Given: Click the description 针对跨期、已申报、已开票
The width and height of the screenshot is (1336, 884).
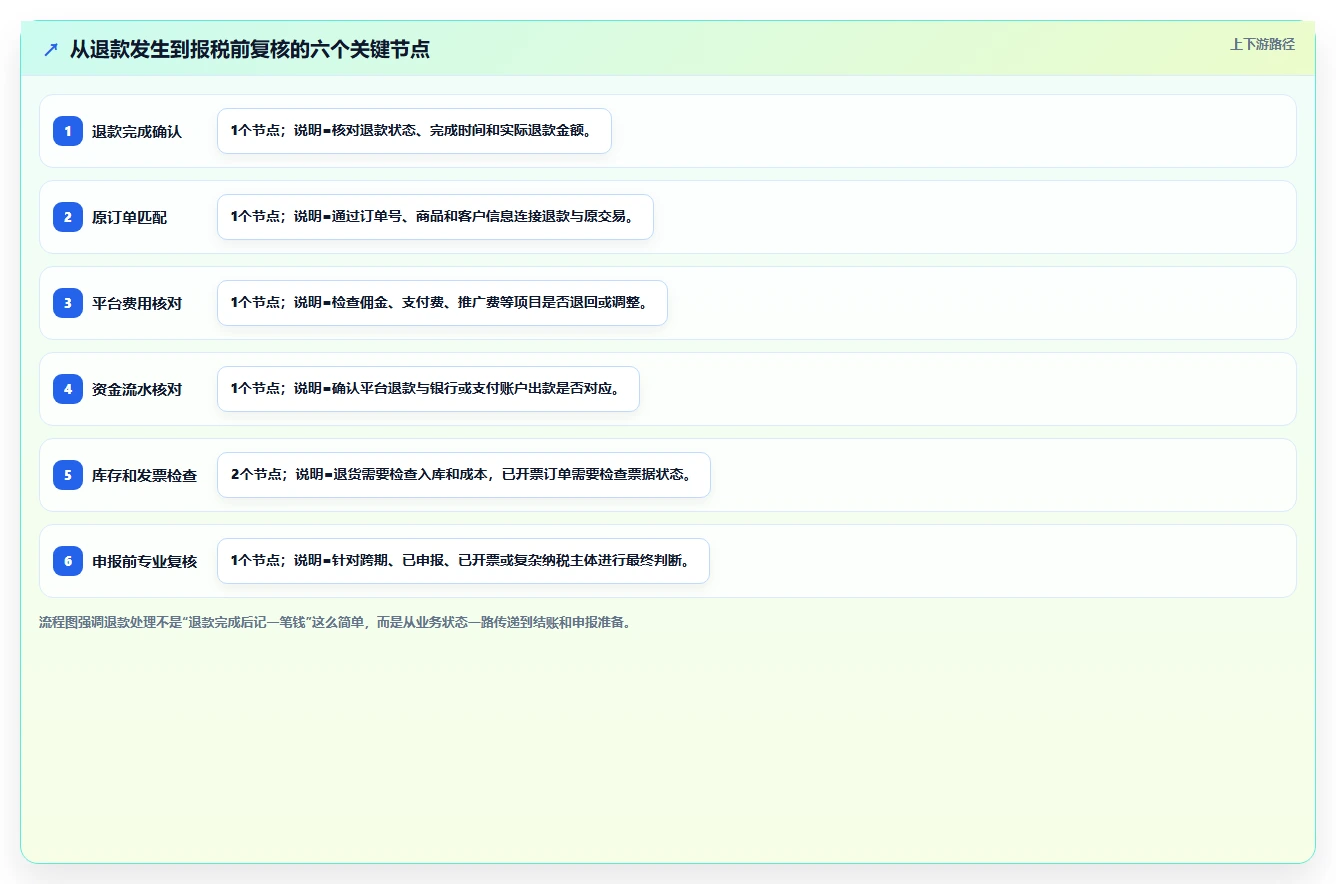Looking at the screenshot, I should pos(463,561).
